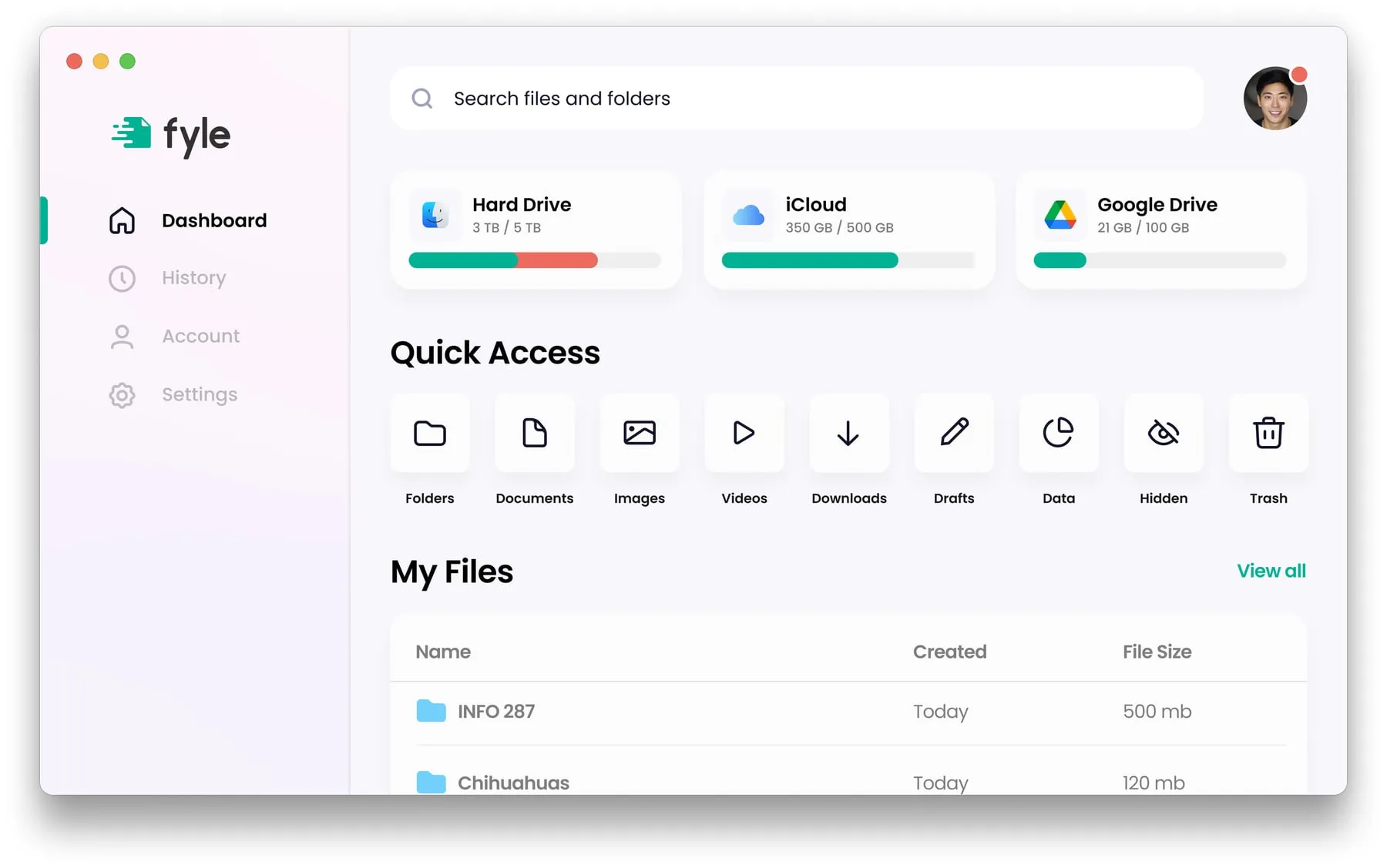
Task: Go to Settings in the sidebar
Action: tap(200, 394)
